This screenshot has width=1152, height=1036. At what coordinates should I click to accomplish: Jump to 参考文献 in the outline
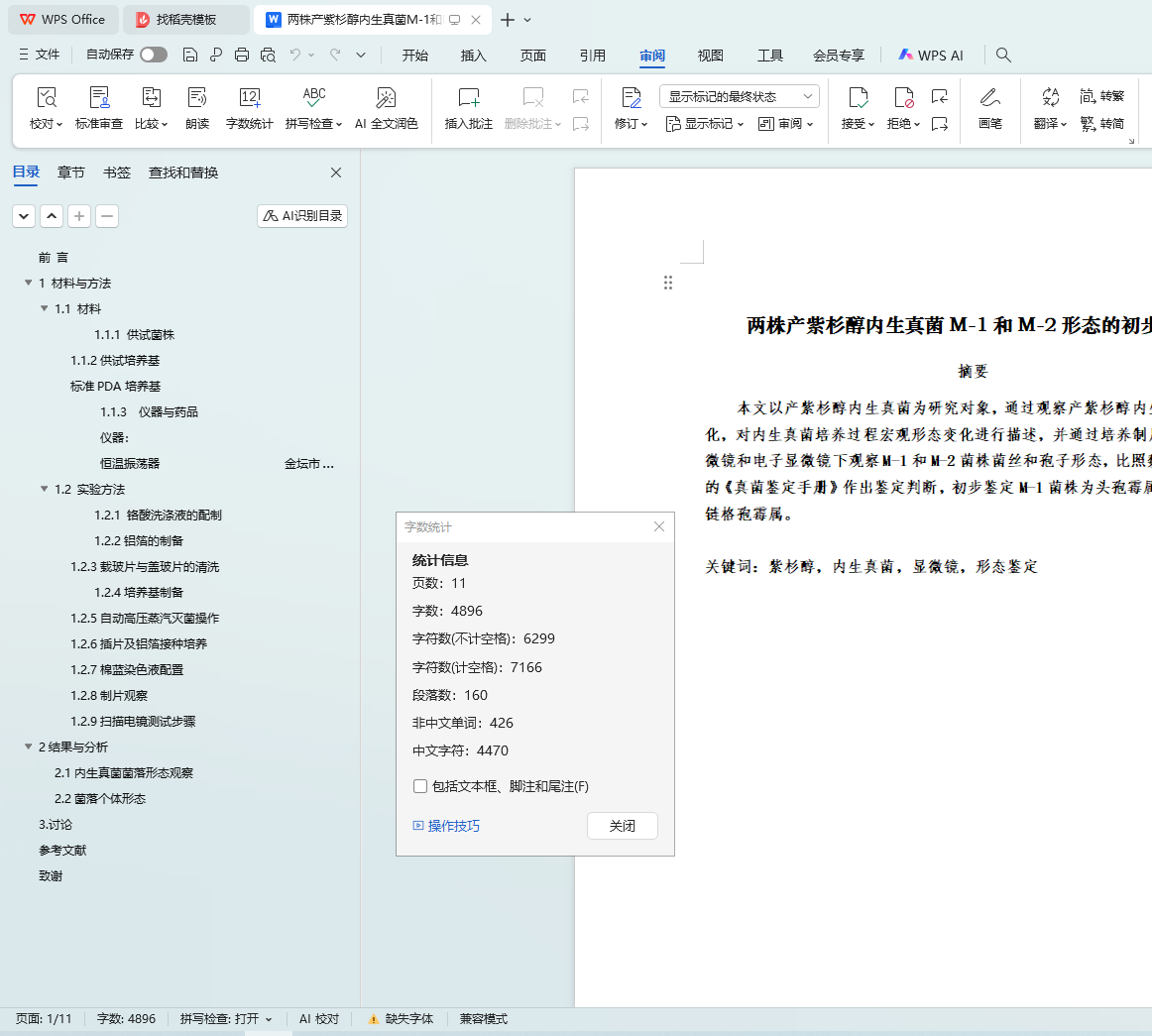62,850
